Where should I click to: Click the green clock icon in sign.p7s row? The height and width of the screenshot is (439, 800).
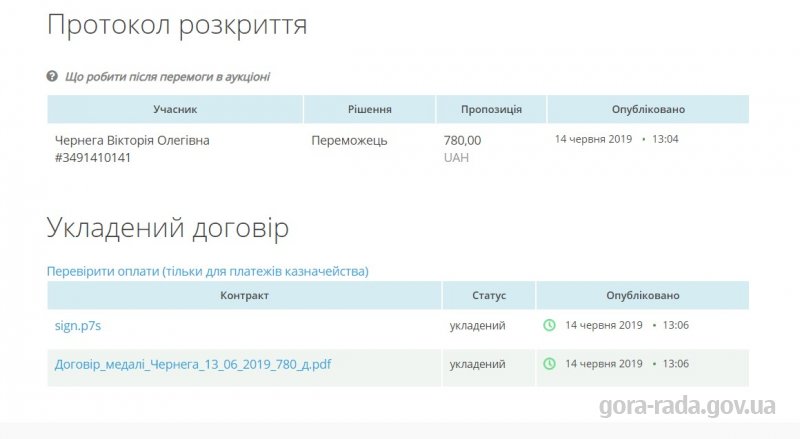[549, 325]
